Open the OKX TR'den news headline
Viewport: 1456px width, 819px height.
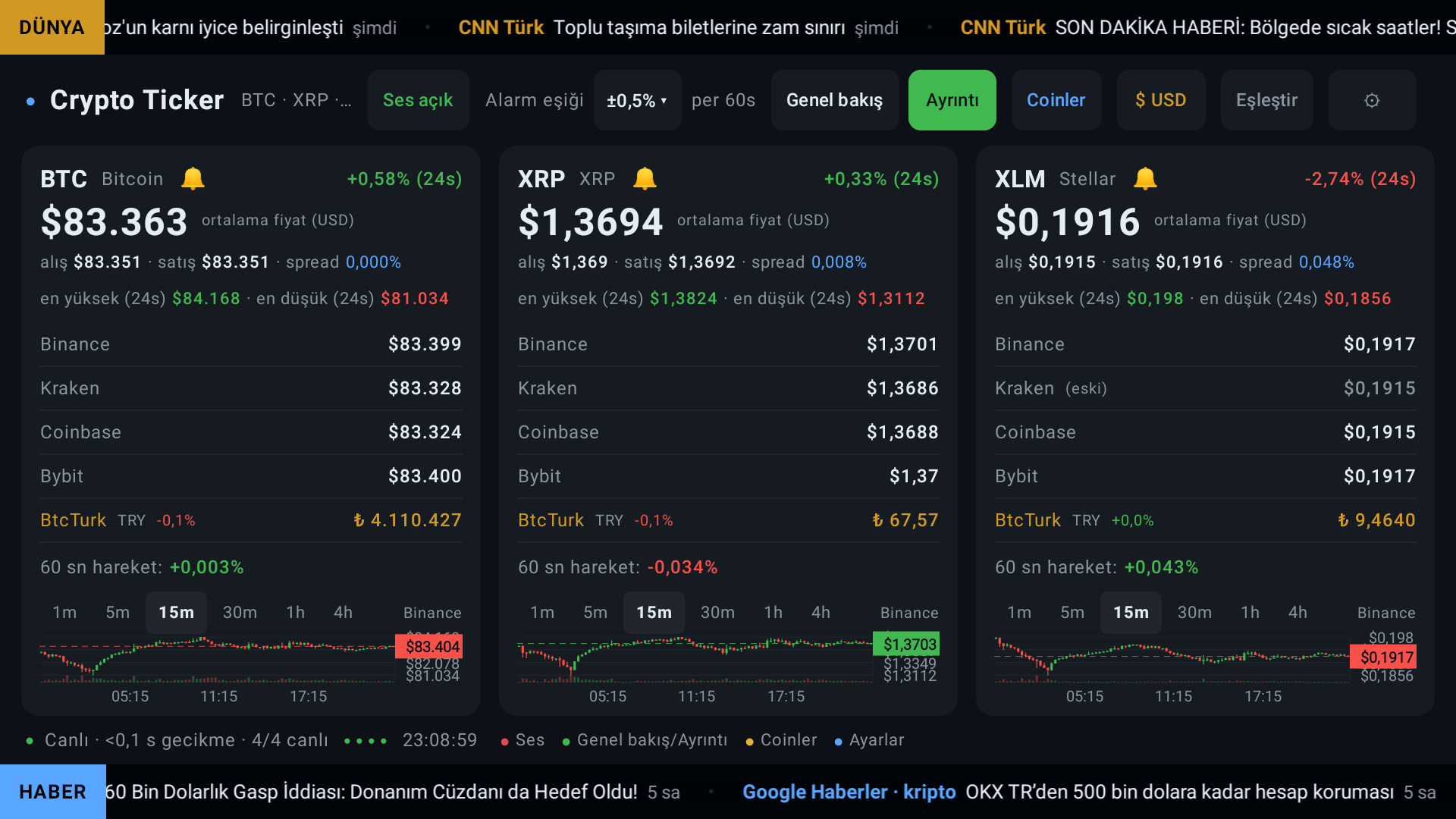(1179, 792)
